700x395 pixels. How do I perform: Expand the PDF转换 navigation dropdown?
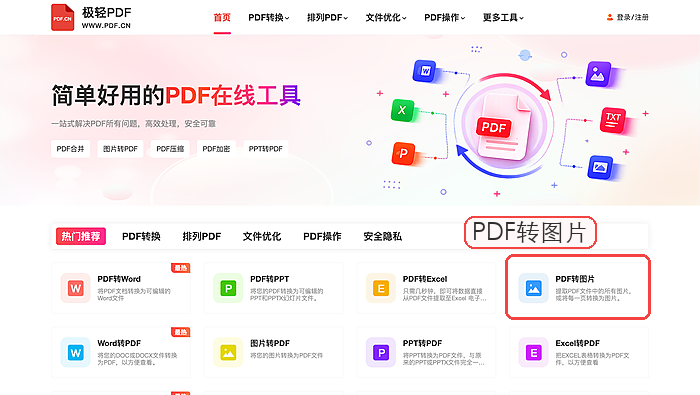tap(269, 17)
